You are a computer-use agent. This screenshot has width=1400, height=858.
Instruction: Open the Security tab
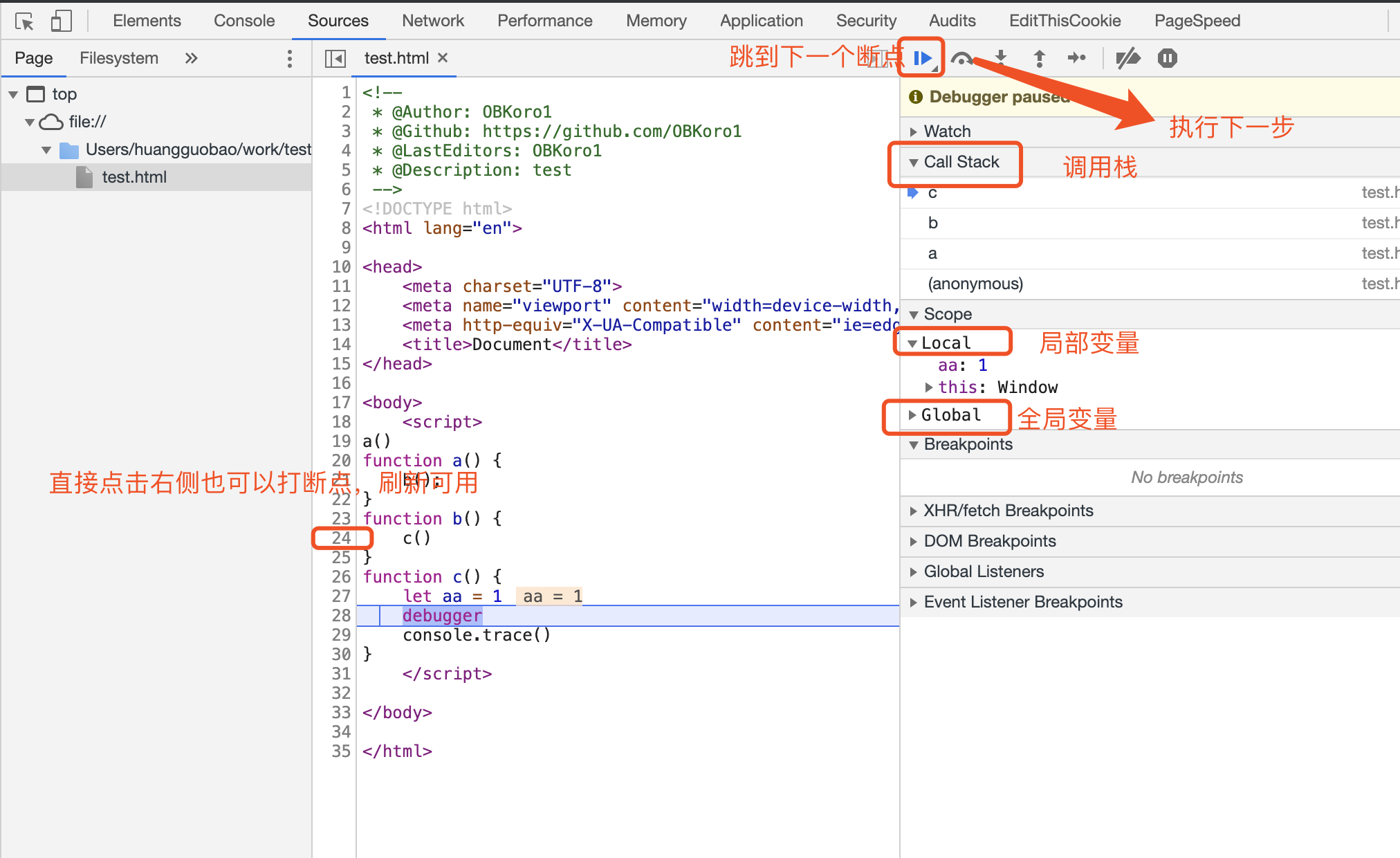click(866, 21)
